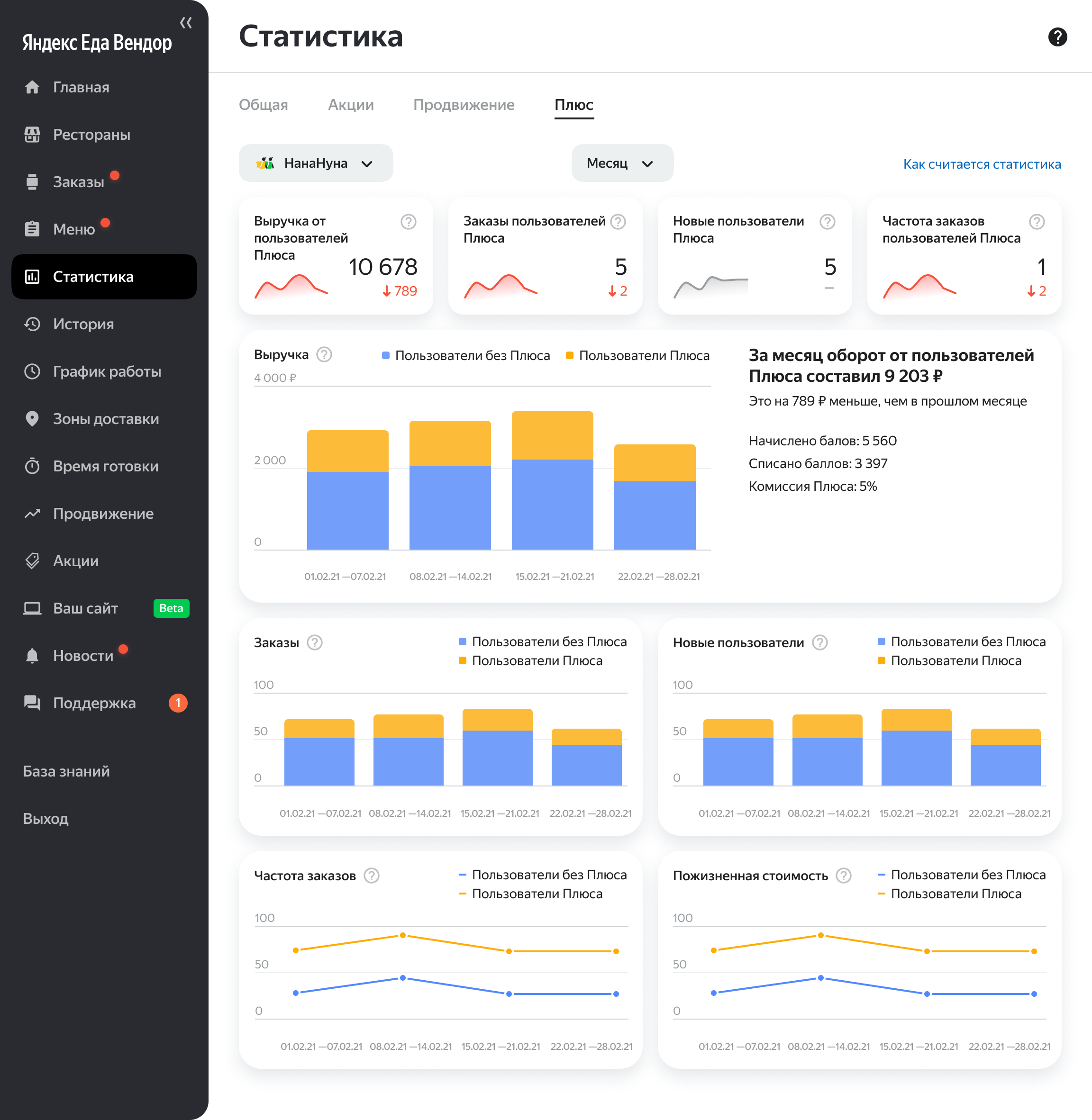Click the Зоны доставки pin icon
Screen dimensions: 1092x1120
pos(32,418)
